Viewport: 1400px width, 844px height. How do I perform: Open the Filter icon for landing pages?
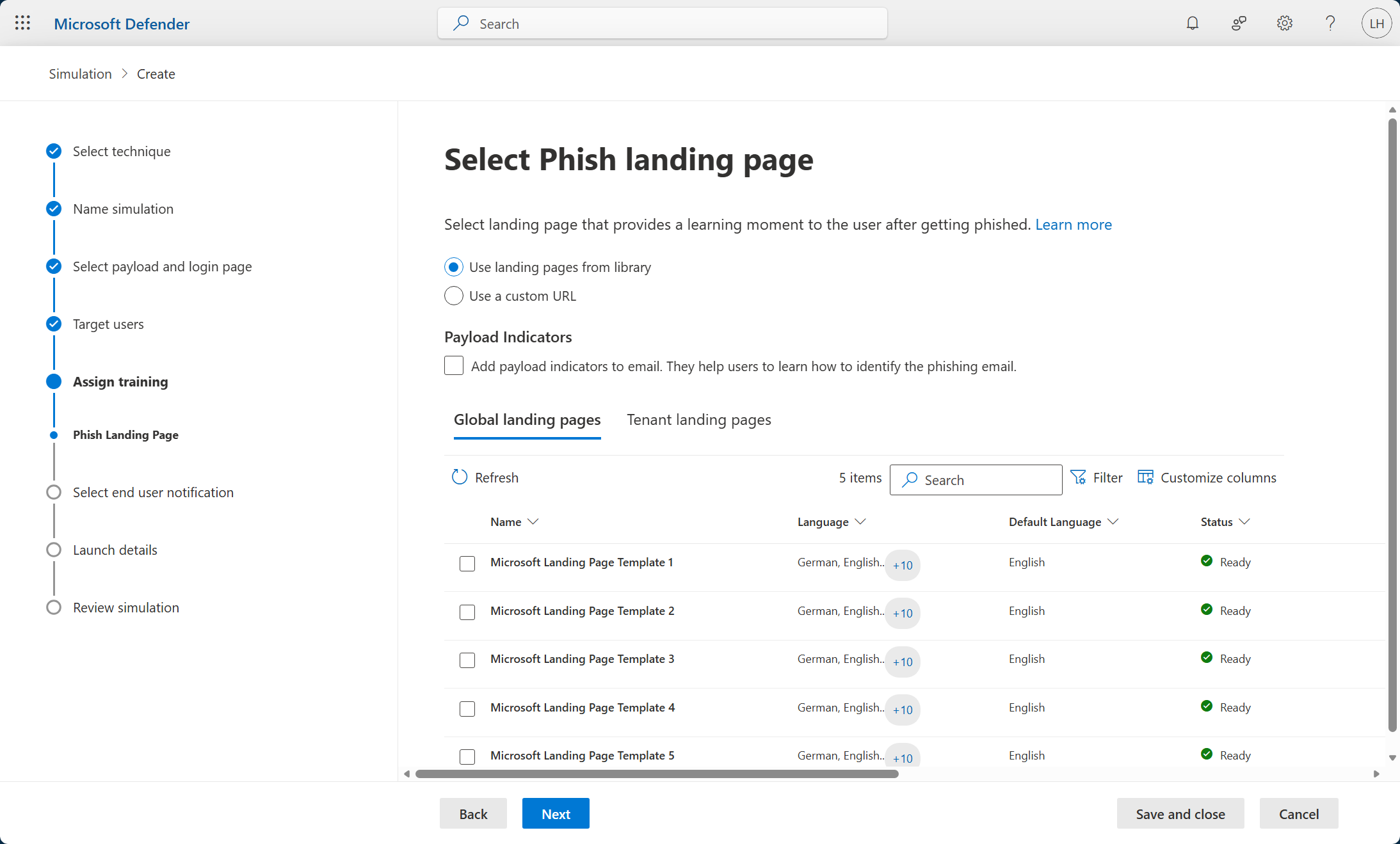(1078, 477)
